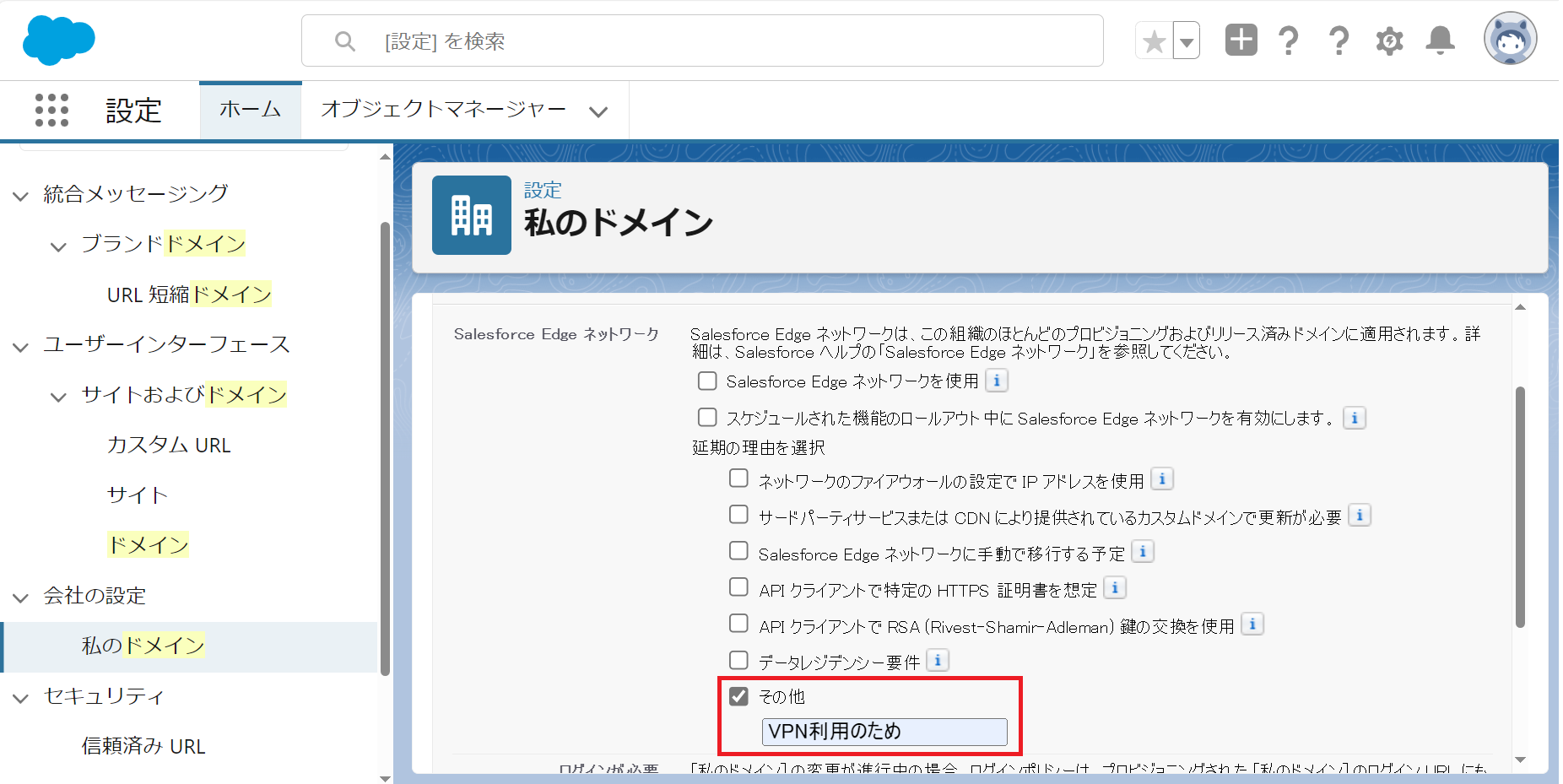Open the notifications bell
This screenshot has width=1563, height=784.
point(1440,41)
